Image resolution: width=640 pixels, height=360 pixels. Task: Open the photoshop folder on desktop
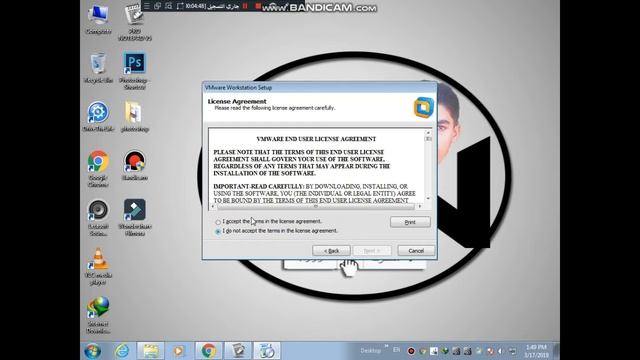click(135, 116)
